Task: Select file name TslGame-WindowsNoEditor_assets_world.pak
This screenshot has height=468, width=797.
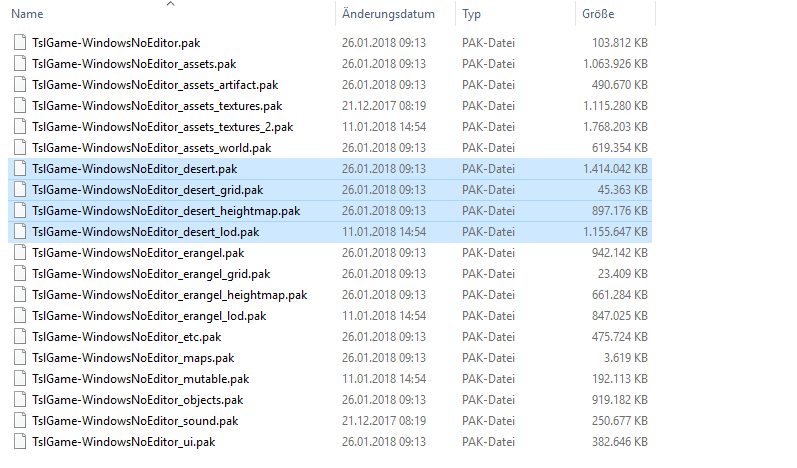Action: pyautogui.click(x=151, y=148)
